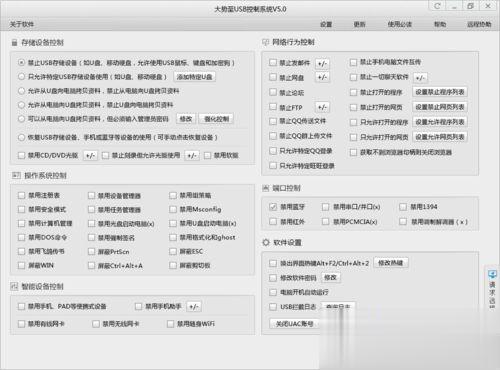Click the 操作系统控制 section icon

[16, 175]
